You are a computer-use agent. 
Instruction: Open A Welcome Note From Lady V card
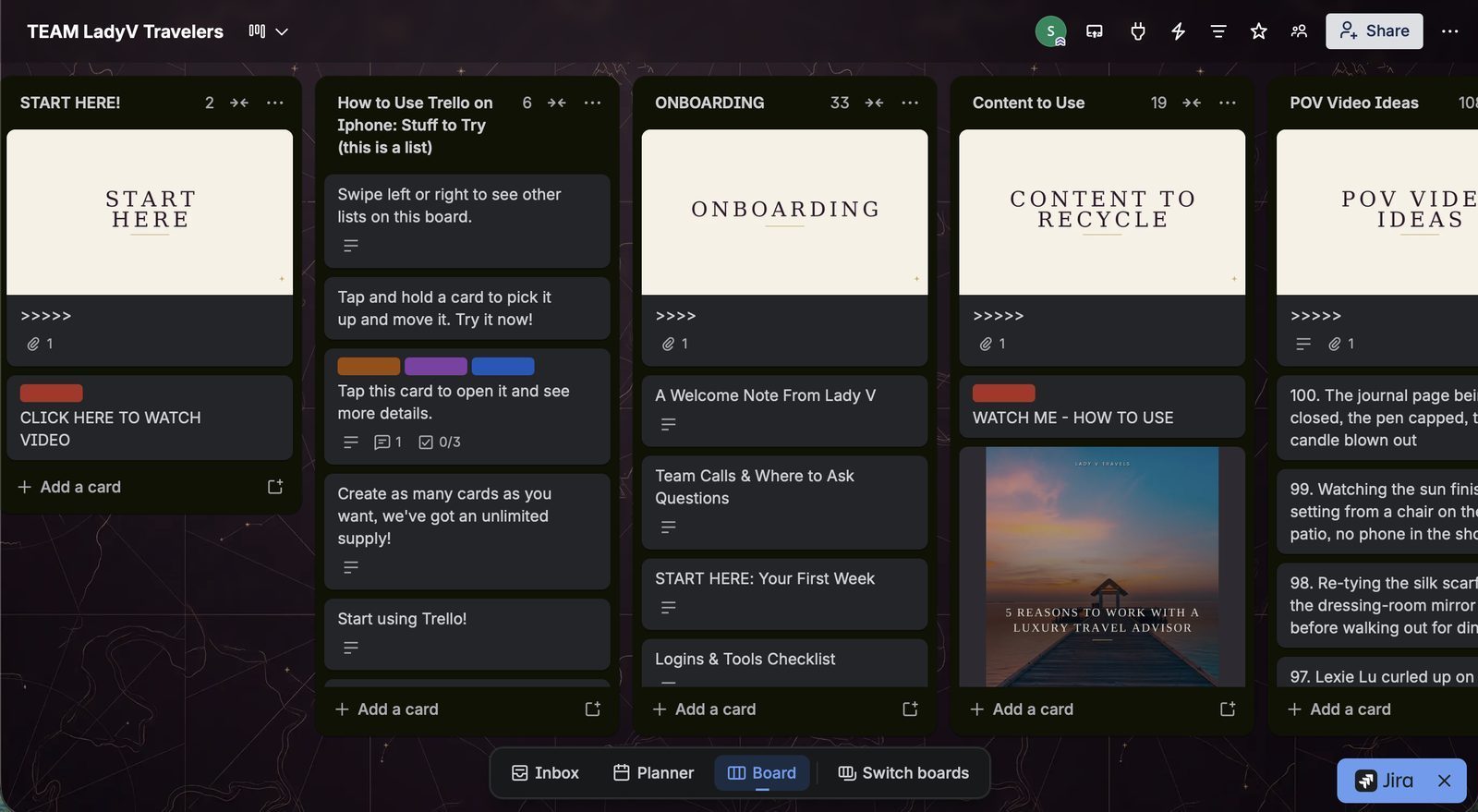click(x=784, y=411)
